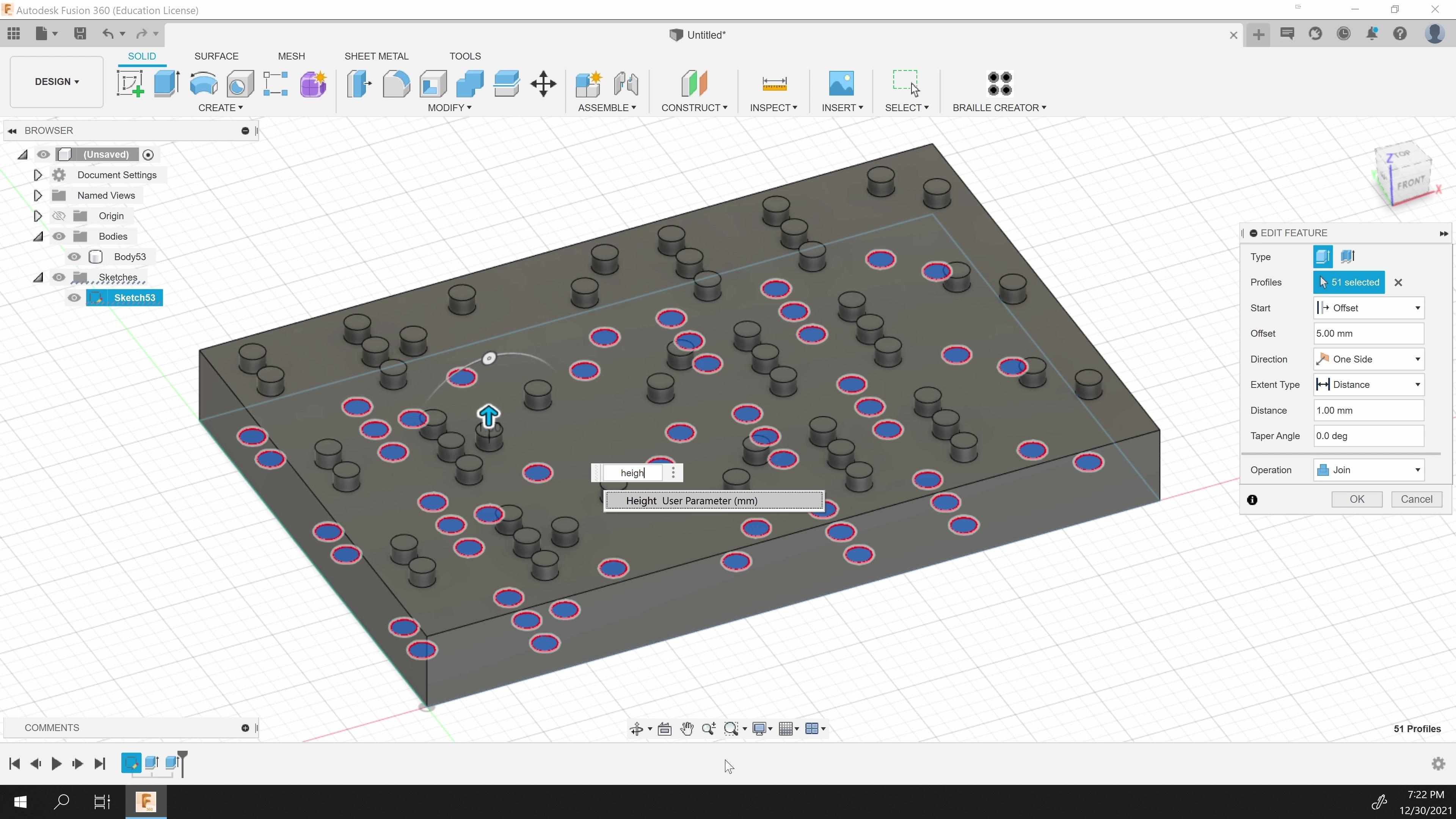Click OK to confirm extrude

tap(1357, 499)
